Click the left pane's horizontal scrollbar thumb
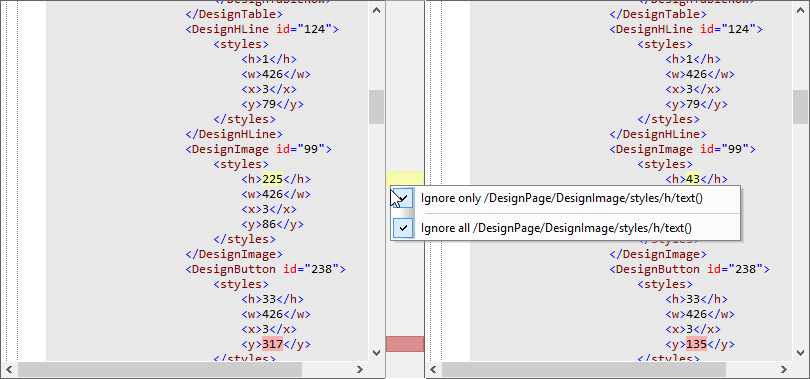Viewport: 810px width, 379px height. pos(160,369)
